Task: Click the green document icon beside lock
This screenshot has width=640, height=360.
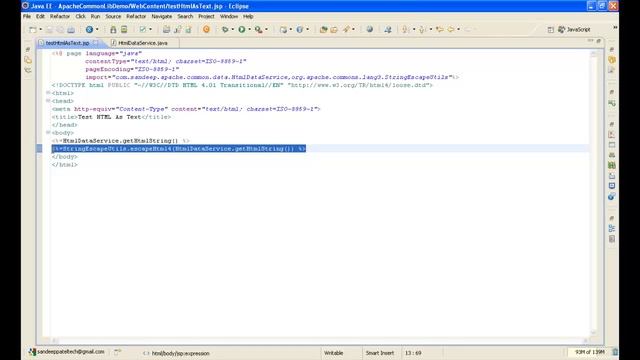Action: (124, 29)
